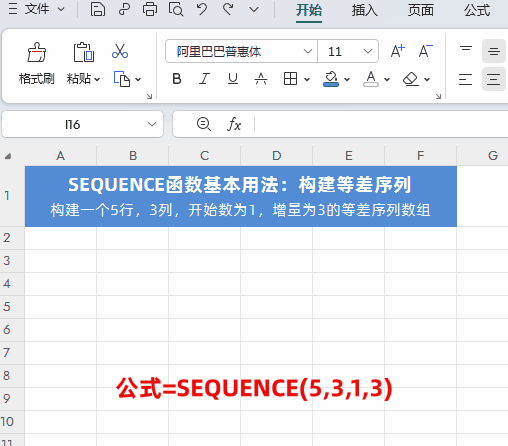This screenshot has width=508, height=446.
Task: Expand the Copy options dropdown arrow
Action: pos(138,79)
